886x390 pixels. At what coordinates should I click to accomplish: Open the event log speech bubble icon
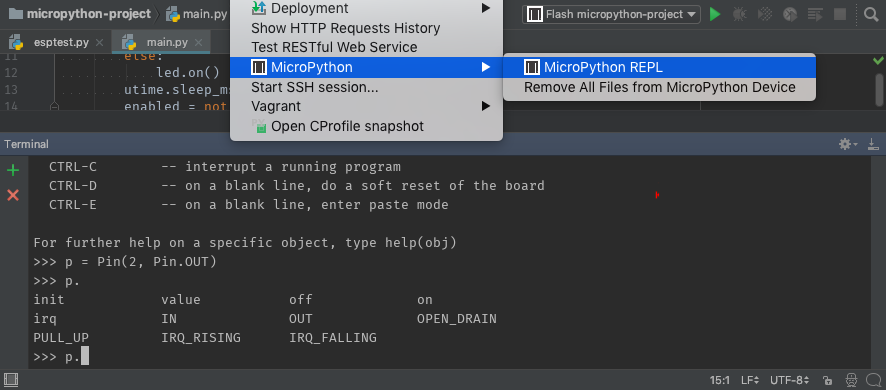tap(872, 380)
